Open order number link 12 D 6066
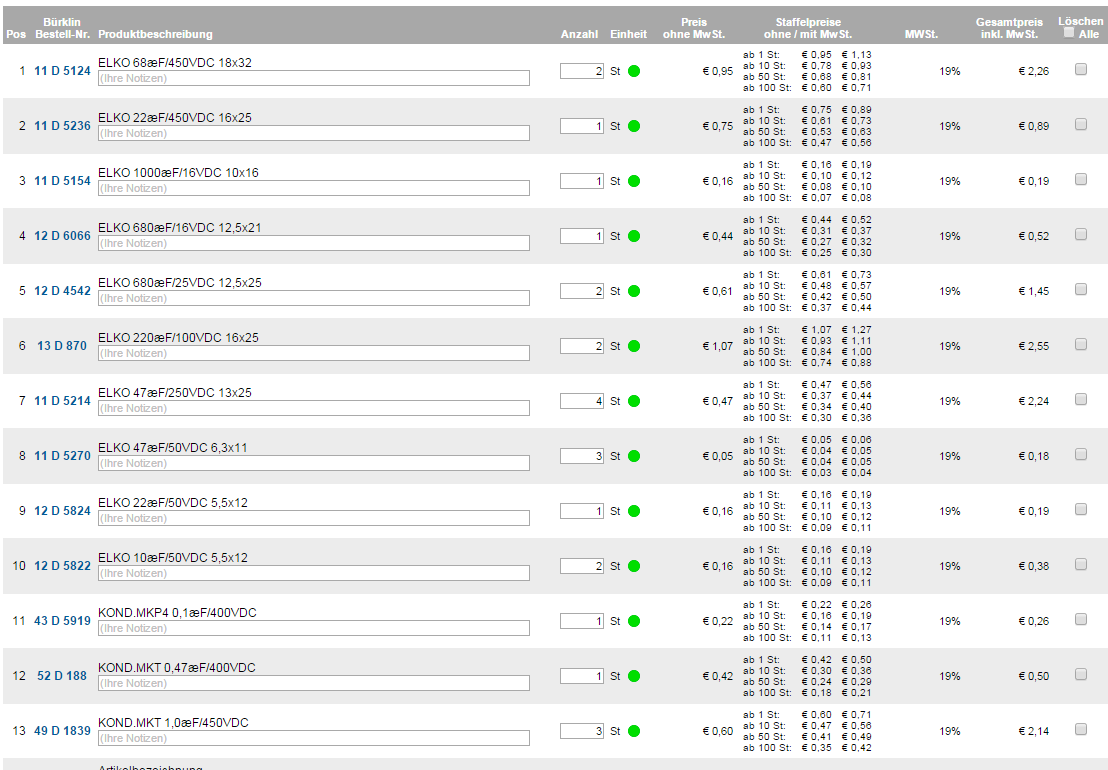1108x770 pixels. (62, 236)
